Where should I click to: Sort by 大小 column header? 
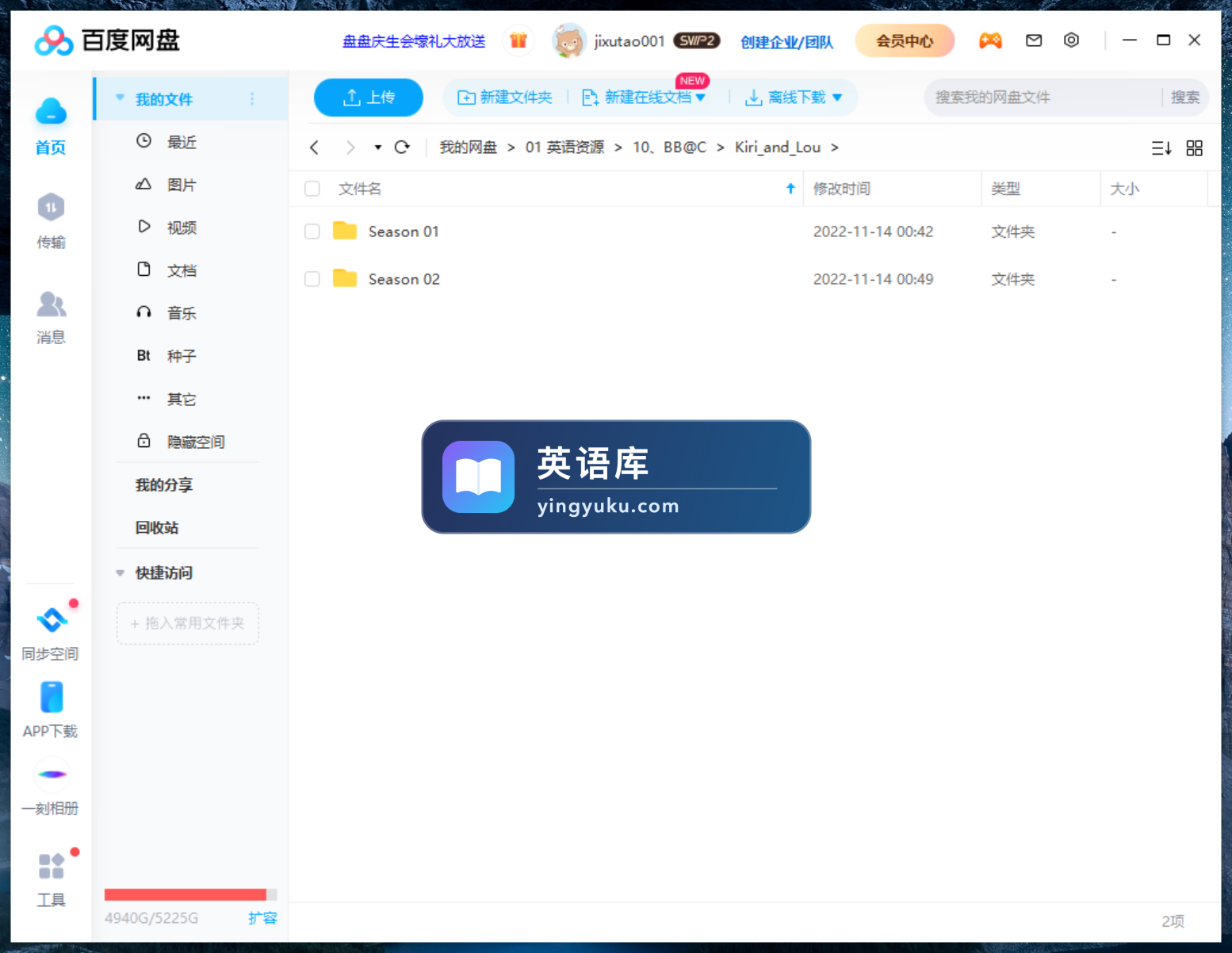click(x=1124, y=189)
